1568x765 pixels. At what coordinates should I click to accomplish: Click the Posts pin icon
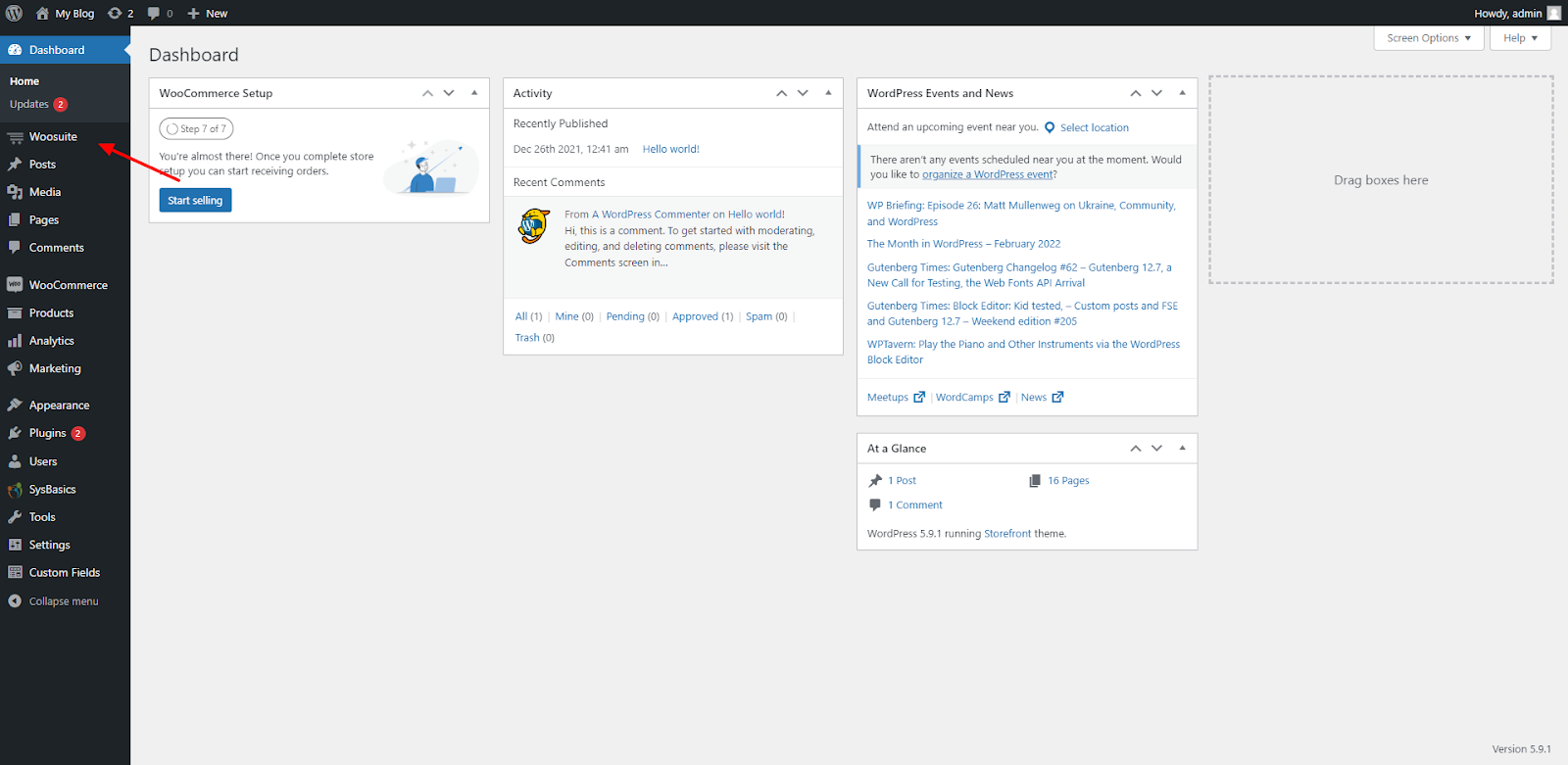pyautogui.click(x=15, y=165)
